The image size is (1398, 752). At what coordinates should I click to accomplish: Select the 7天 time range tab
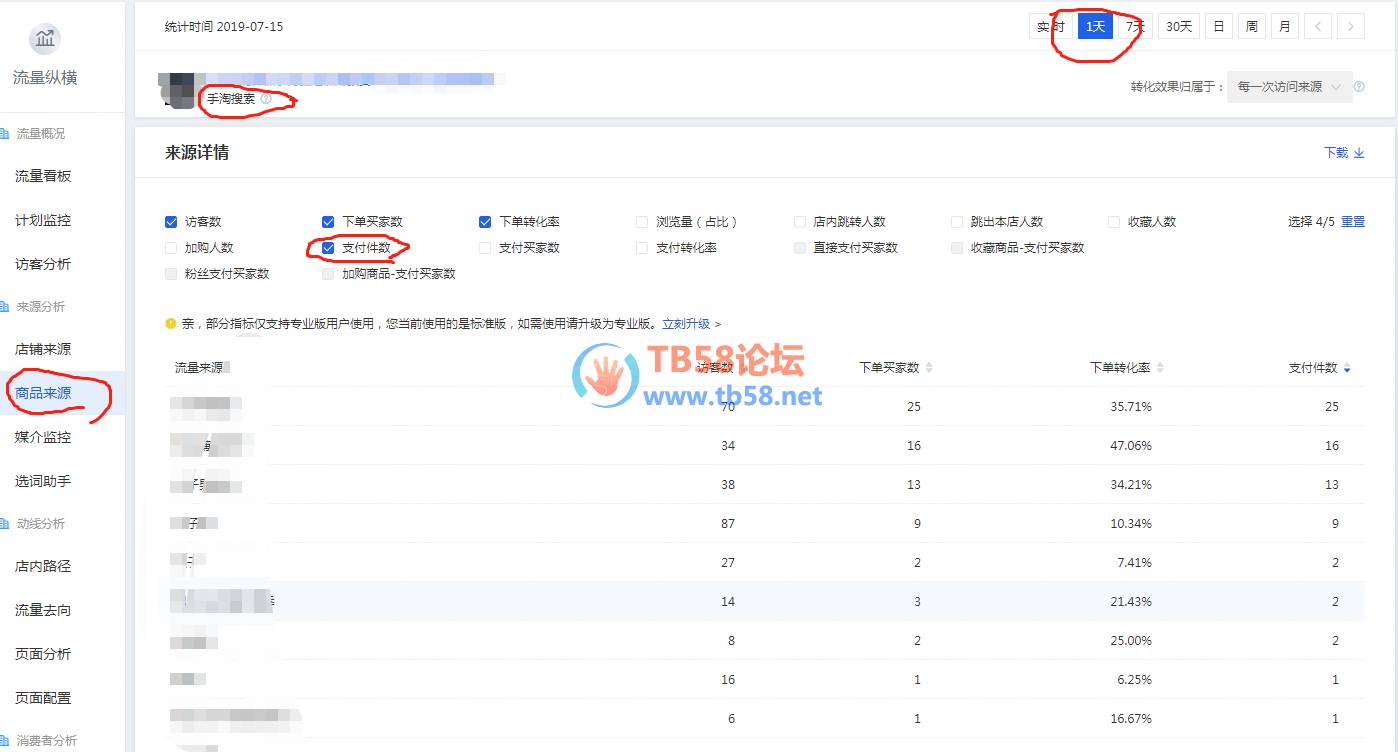1135,27
